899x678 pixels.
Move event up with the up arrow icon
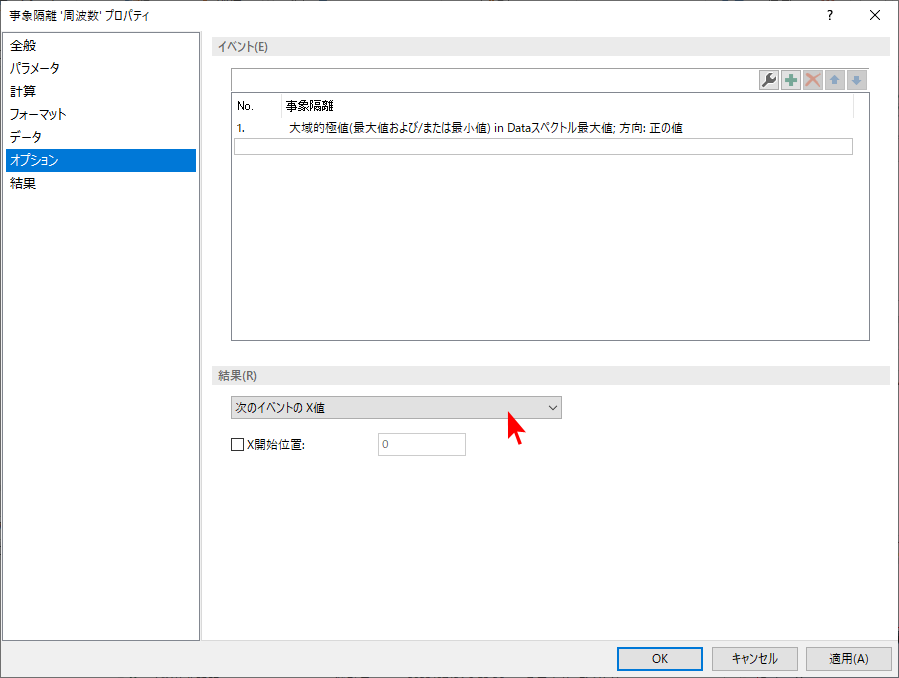(834, 80)
